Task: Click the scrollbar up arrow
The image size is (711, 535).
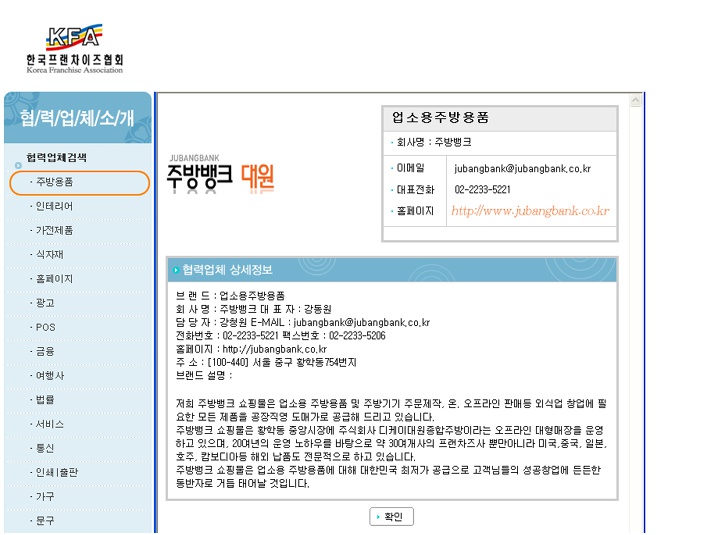Action: tap(635, 101)
